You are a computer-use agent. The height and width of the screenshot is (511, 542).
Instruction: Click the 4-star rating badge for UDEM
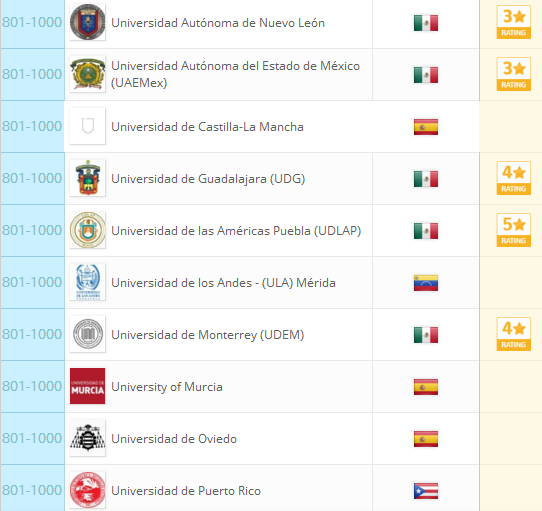pos(514,334)
